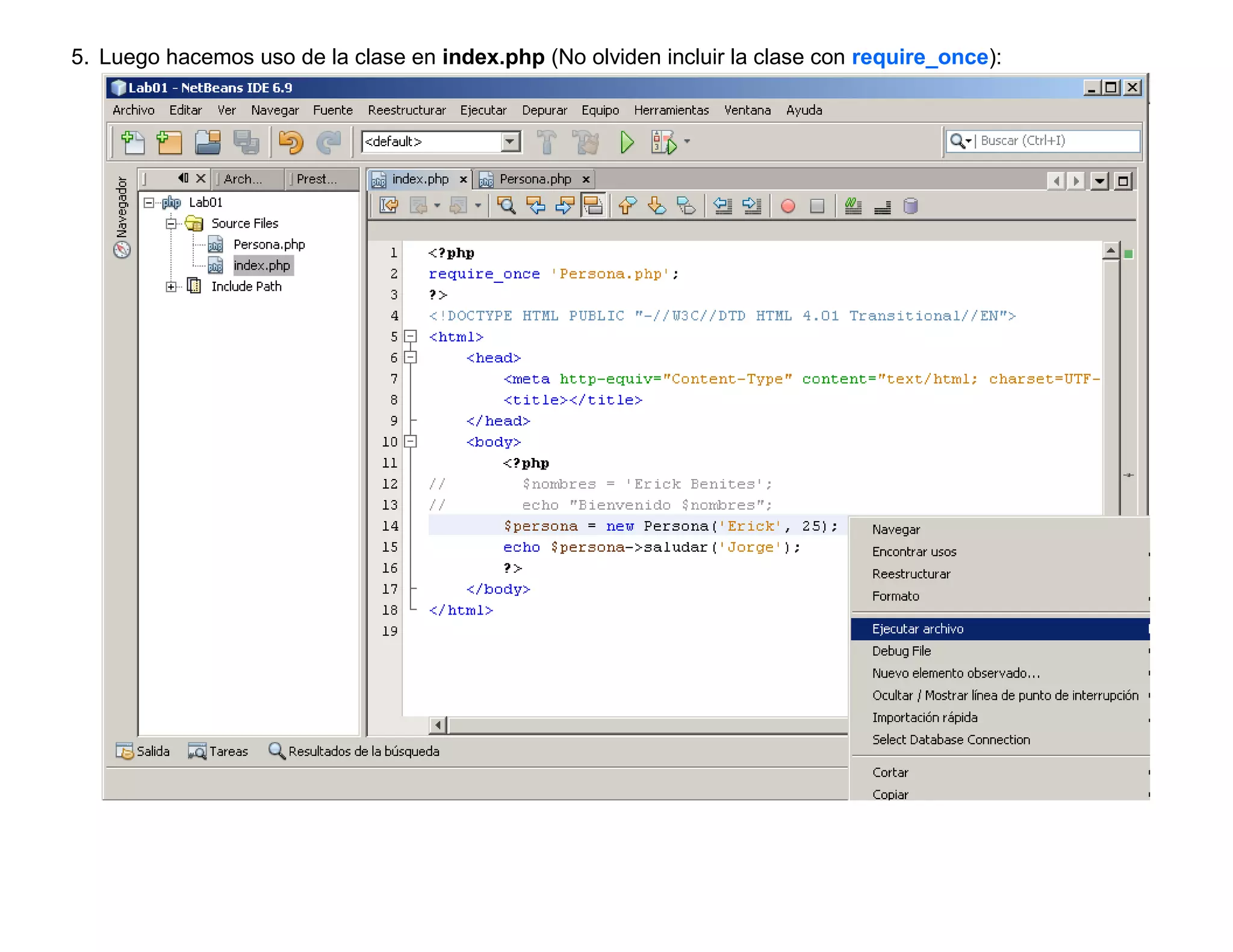Switch to the Arch... panel tab
This screenshot has width=1233, height=952.
[248, 179]
